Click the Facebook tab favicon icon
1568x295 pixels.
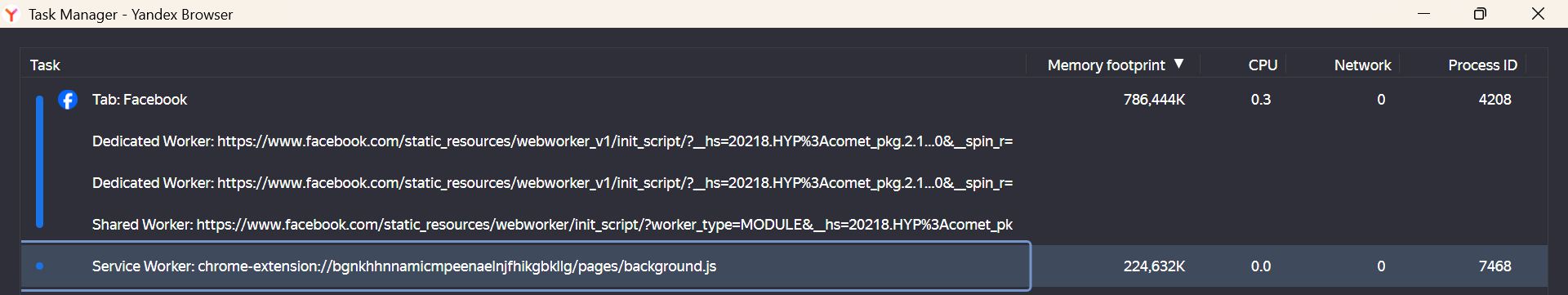click(x=68, y=100)
